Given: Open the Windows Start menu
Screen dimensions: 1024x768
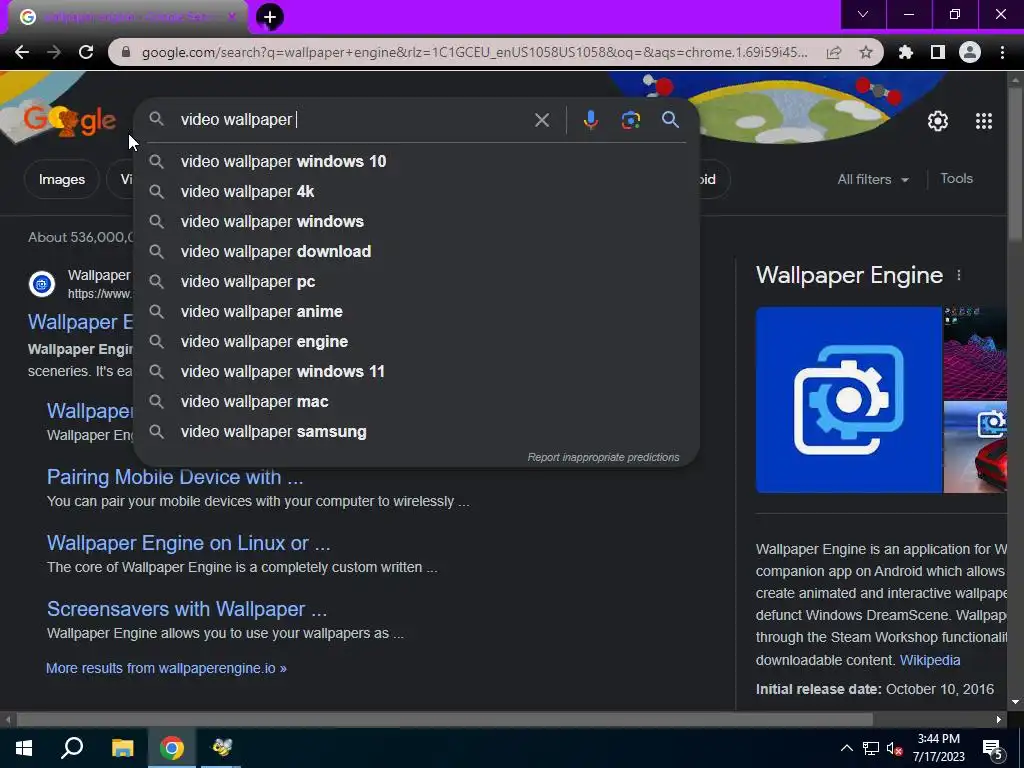Looking at the screenshot, I should tap(24, 748).
